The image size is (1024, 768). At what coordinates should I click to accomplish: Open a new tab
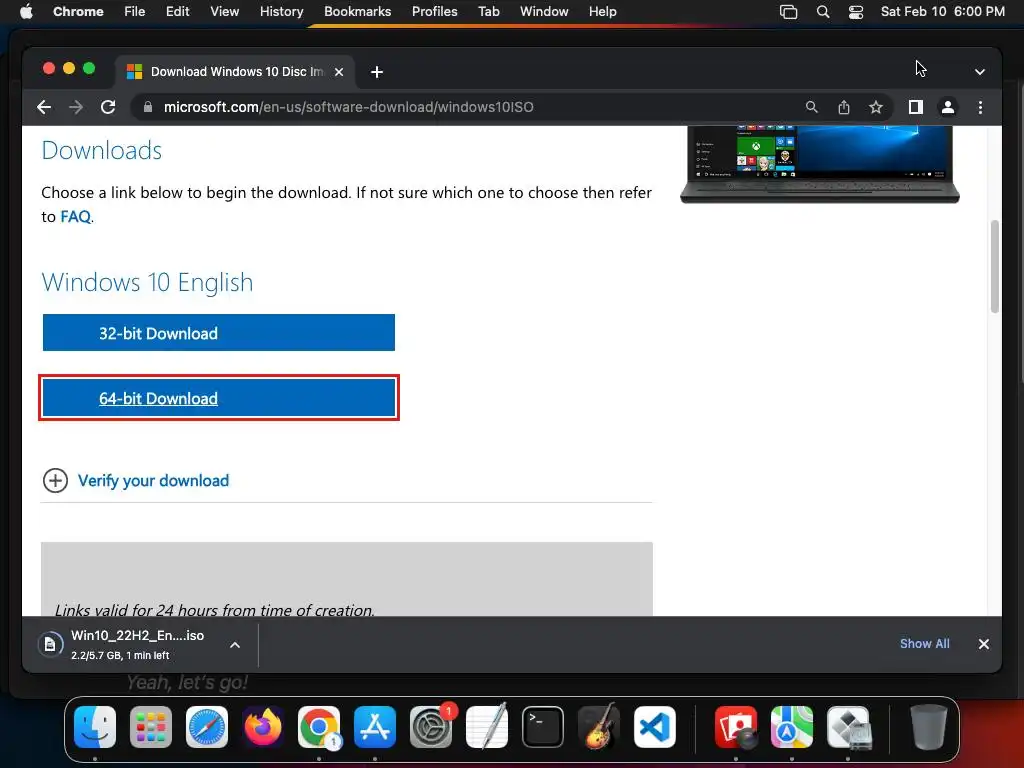tap(377, 72)
